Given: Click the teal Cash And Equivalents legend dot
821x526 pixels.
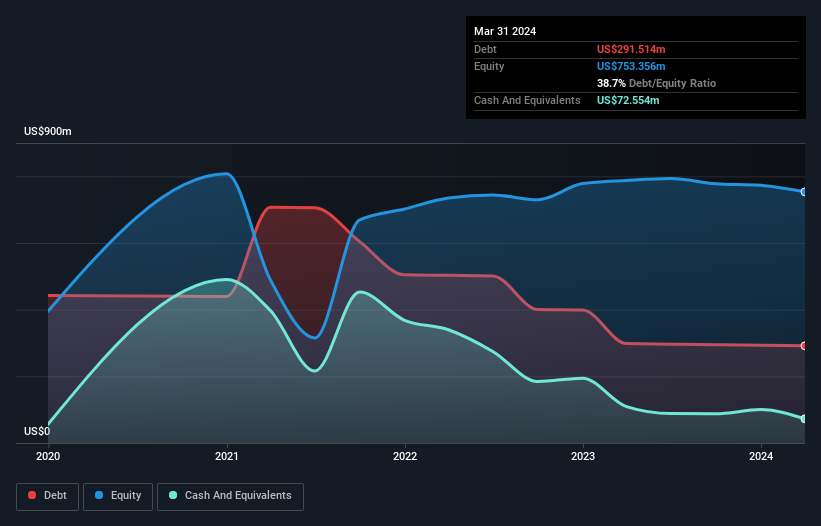Looking at the screenshot, I should click(173, 495).
